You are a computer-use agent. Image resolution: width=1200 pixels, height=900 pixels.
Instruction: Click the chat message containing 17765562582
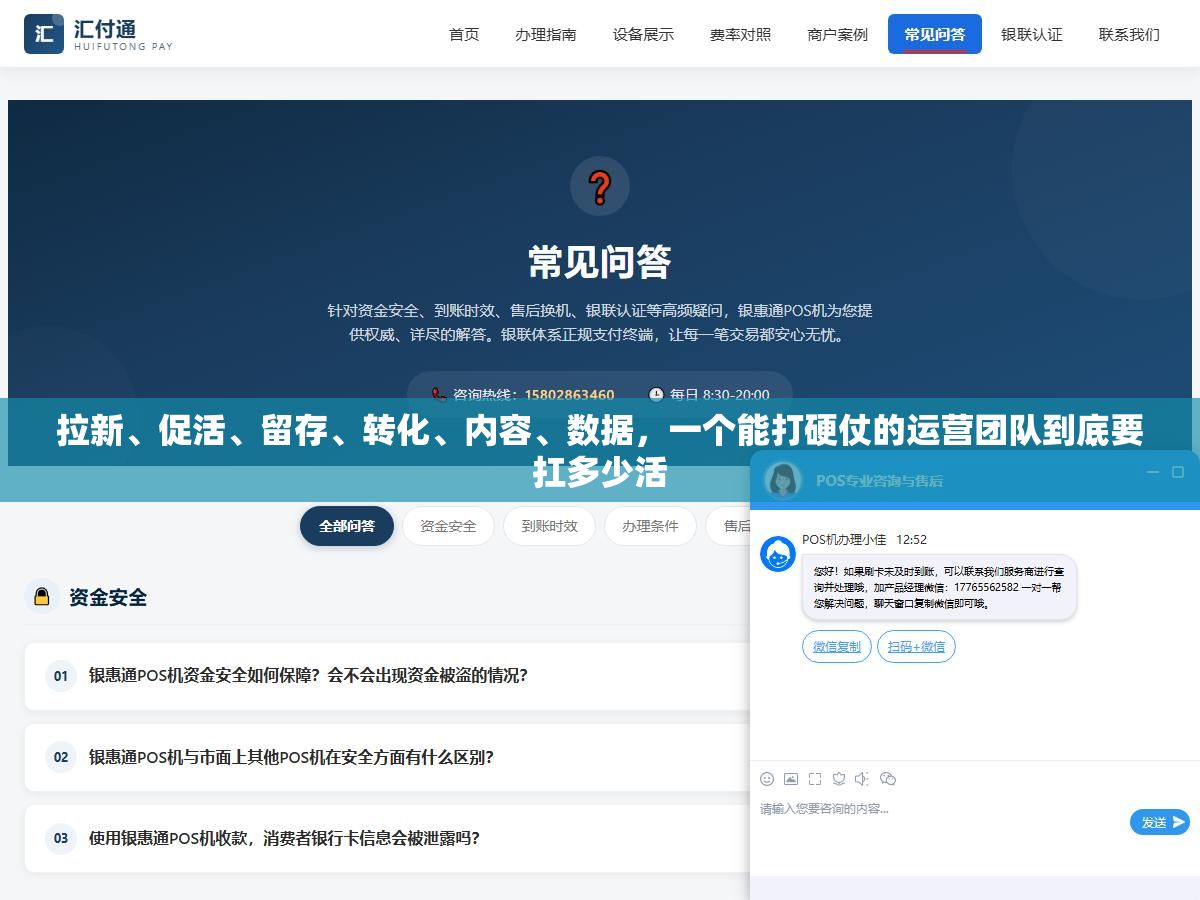[x=939, y=587]
